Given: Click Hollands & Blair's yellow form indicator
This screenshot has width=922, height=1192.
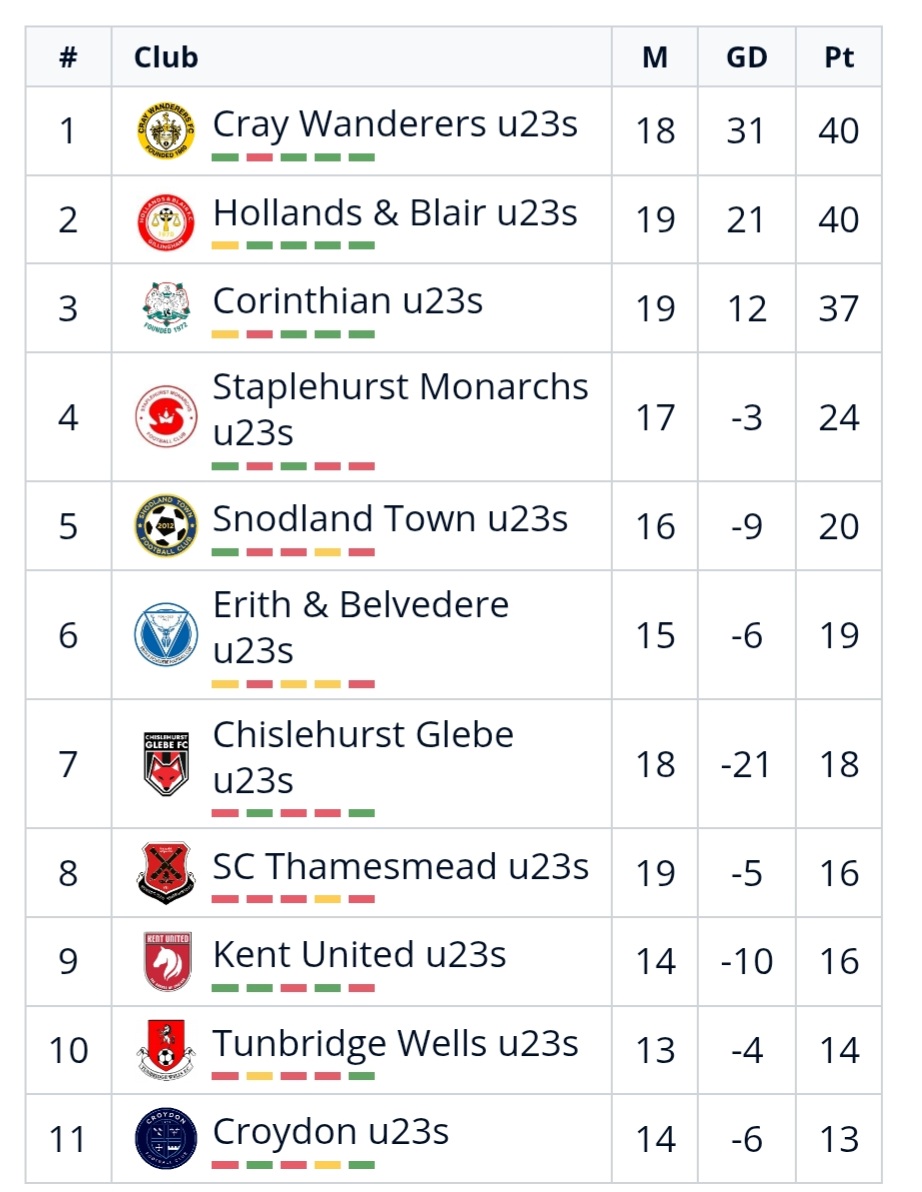Looking at the screenshot, I should [226, 246].
